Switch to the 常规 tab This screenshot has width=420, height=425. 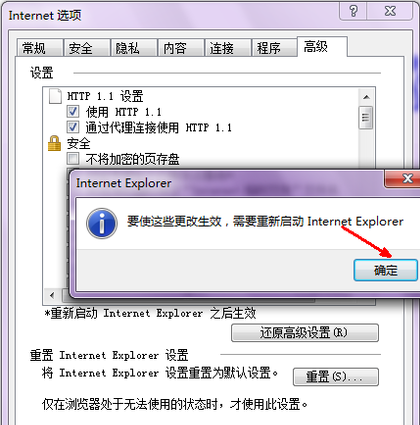click(40, 48)
